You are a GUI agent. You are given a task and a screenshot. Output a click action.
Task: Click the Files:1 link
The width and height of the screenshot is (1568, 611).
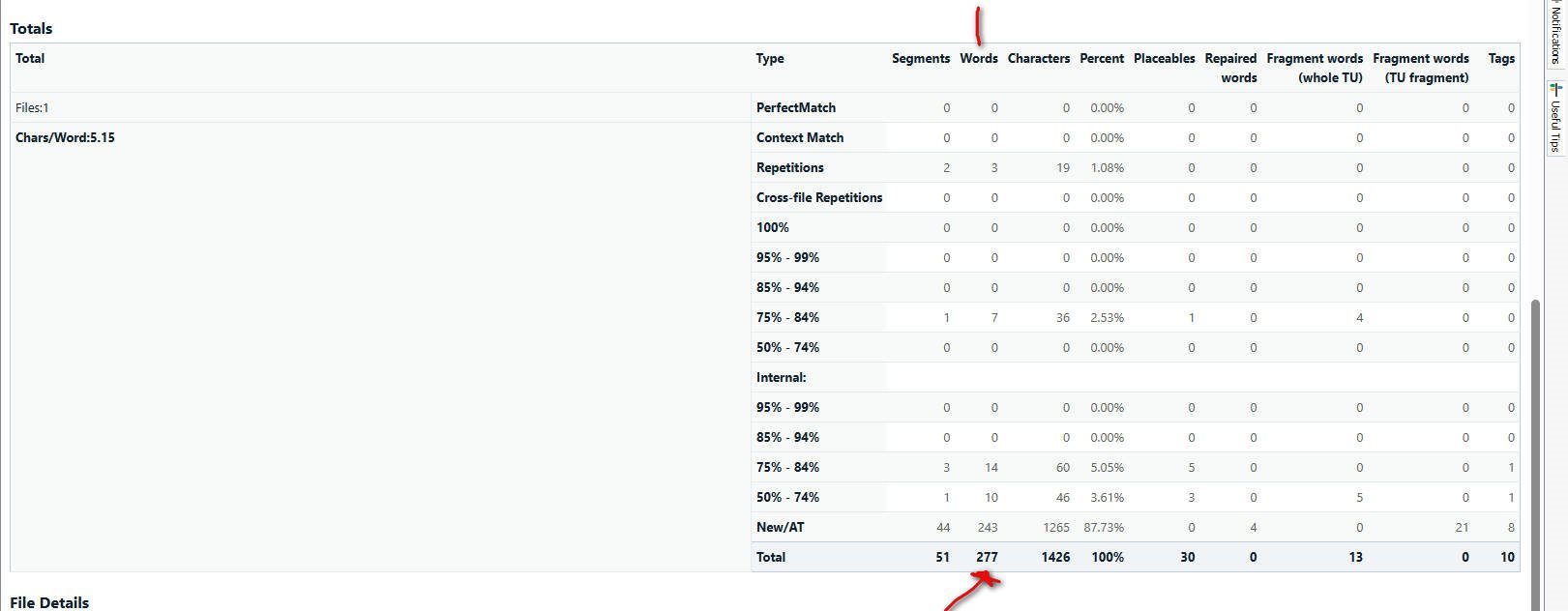point(31,107)
